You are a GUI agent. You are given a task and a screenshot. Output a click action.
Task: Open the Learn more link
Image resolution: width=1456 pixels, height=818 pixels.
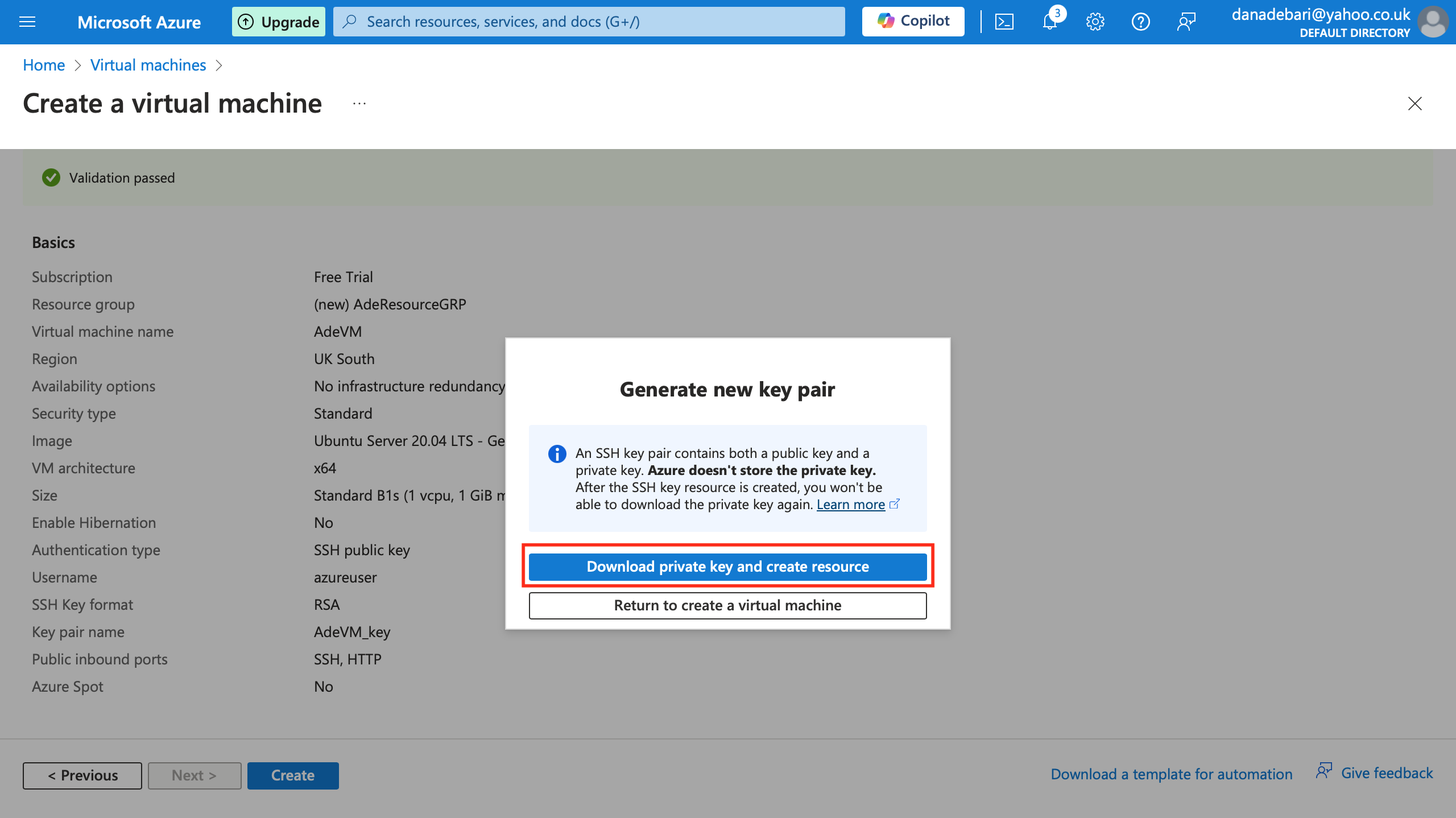point(851,505)
